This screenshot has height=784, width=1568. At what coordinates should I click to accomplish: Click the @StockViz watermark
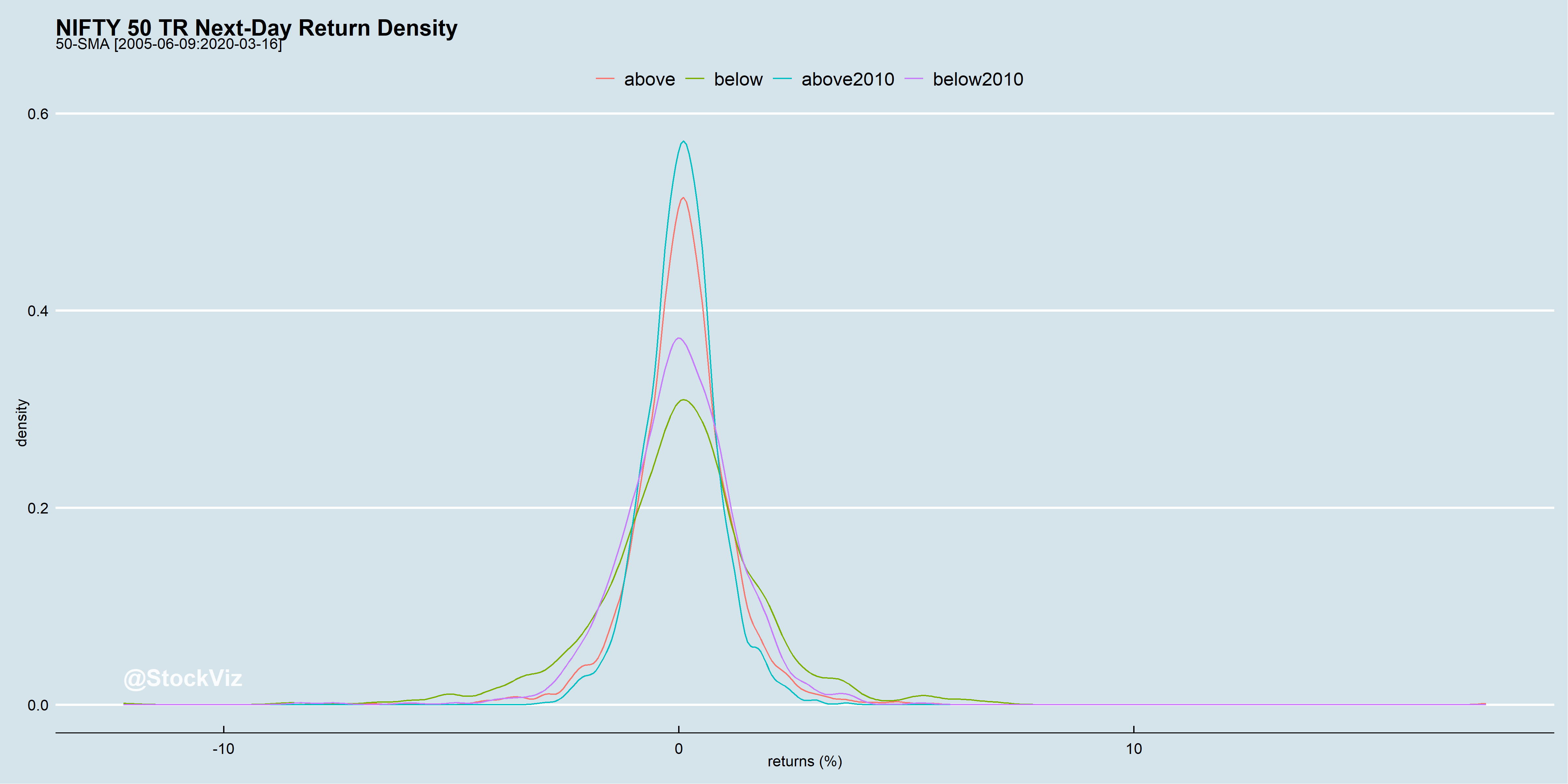click(183, 678)
